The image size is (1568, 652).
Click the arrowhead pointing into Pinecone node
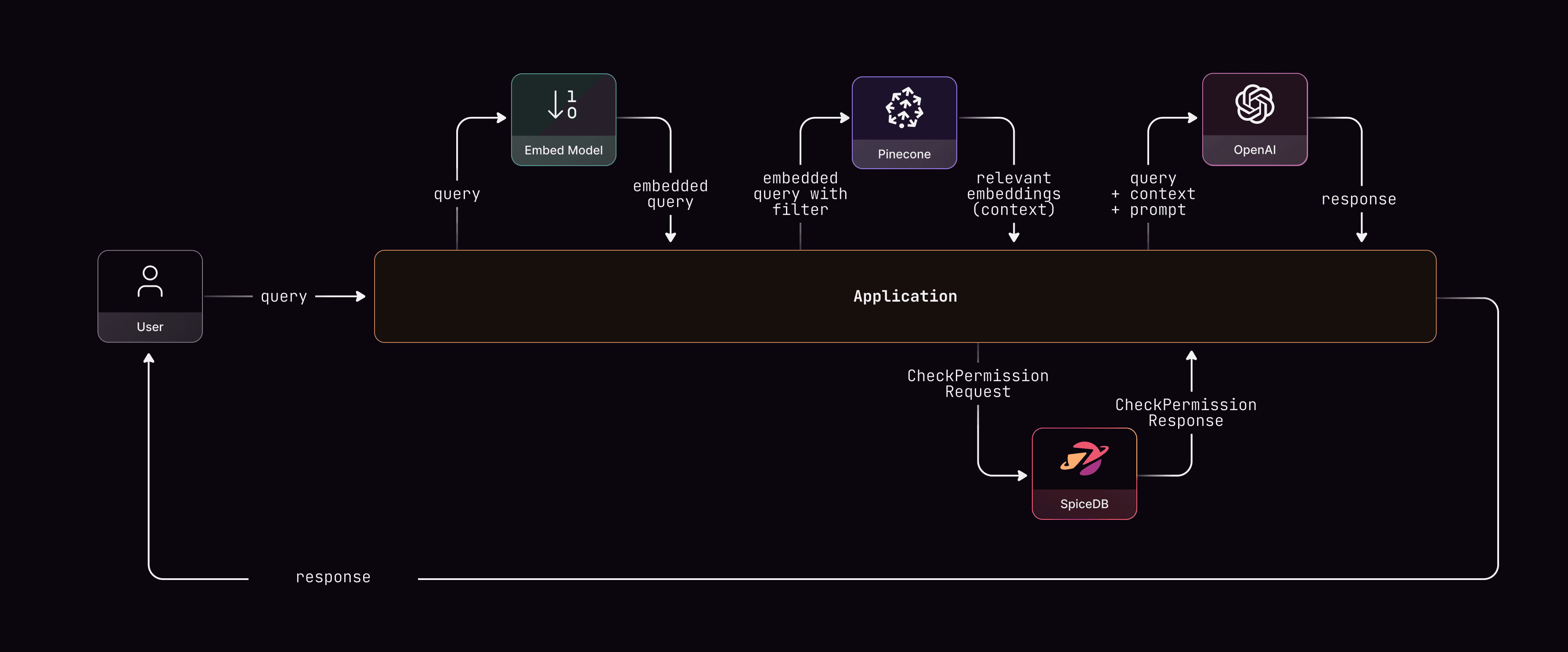pyautogui.click(x=845, y=118)
